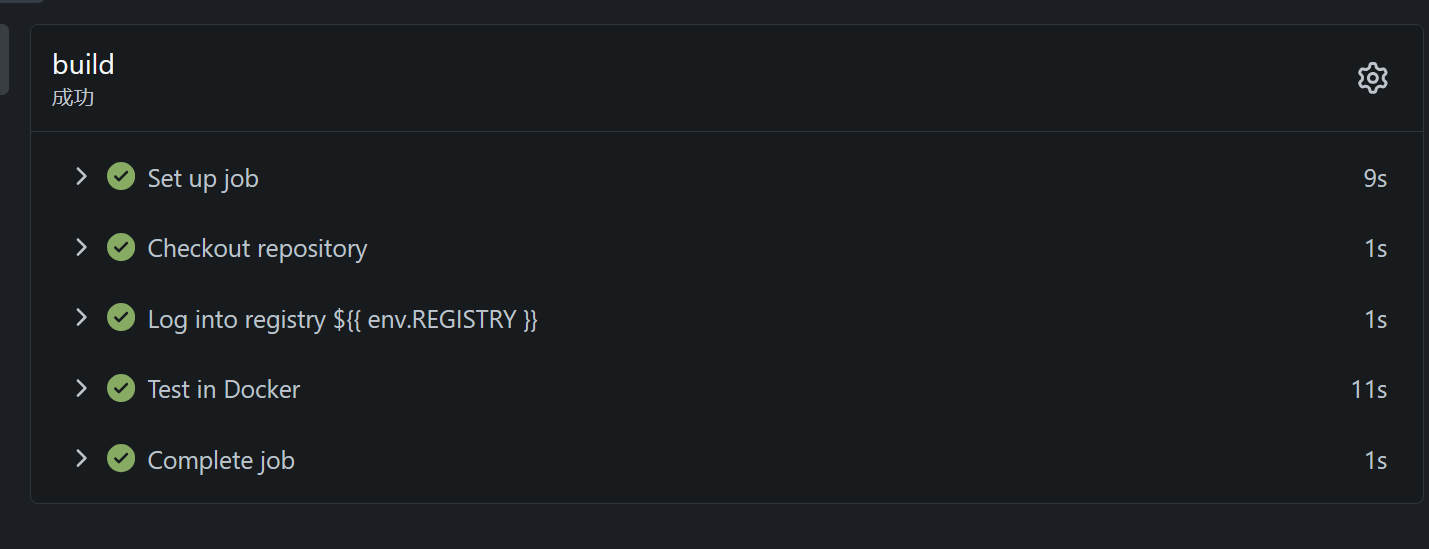Click the build job title
The height and width of the screenshot is (549, 1429).
[83, 64]
